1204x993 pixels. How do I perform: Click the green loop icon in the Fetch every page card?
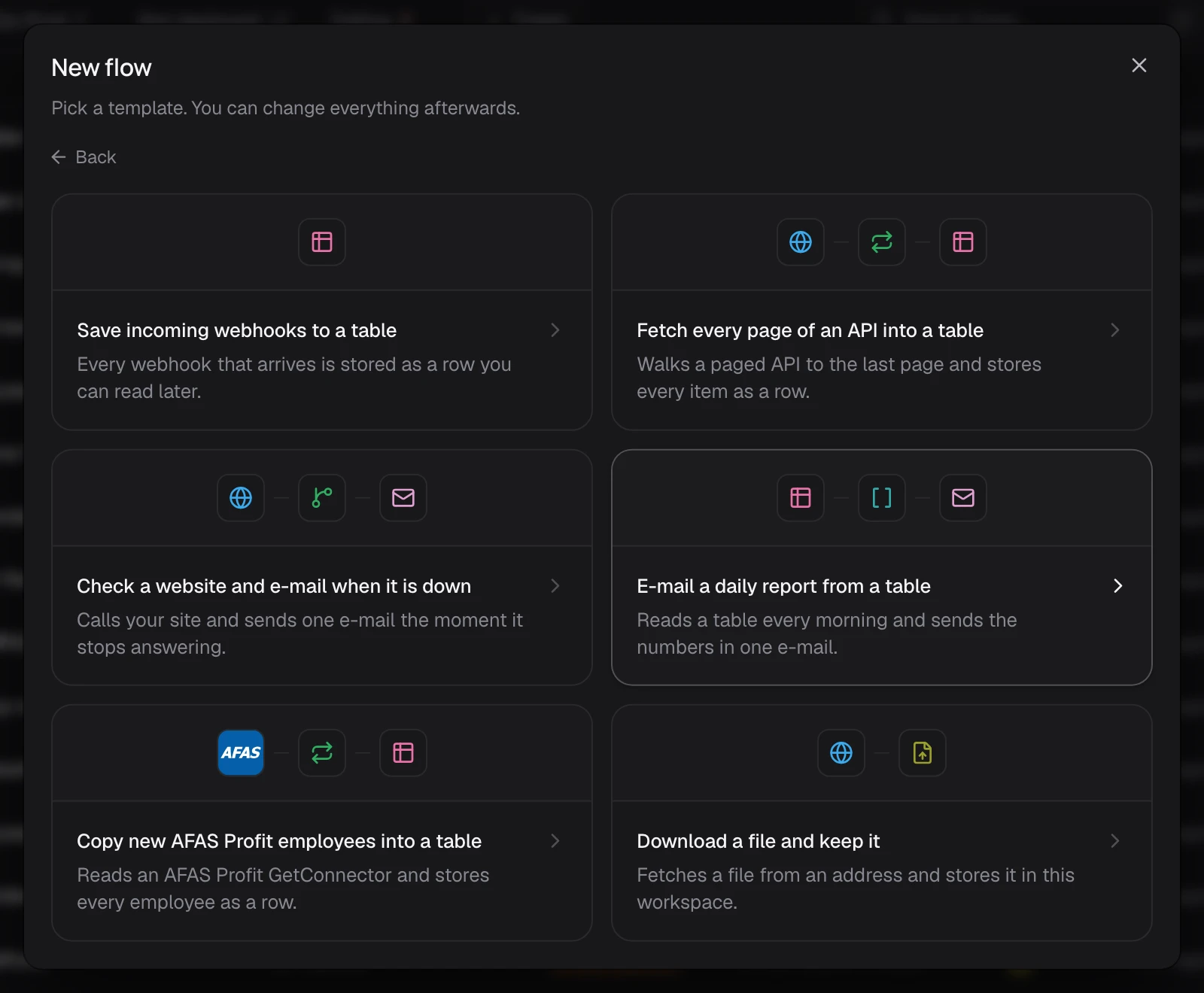(882, 242)
